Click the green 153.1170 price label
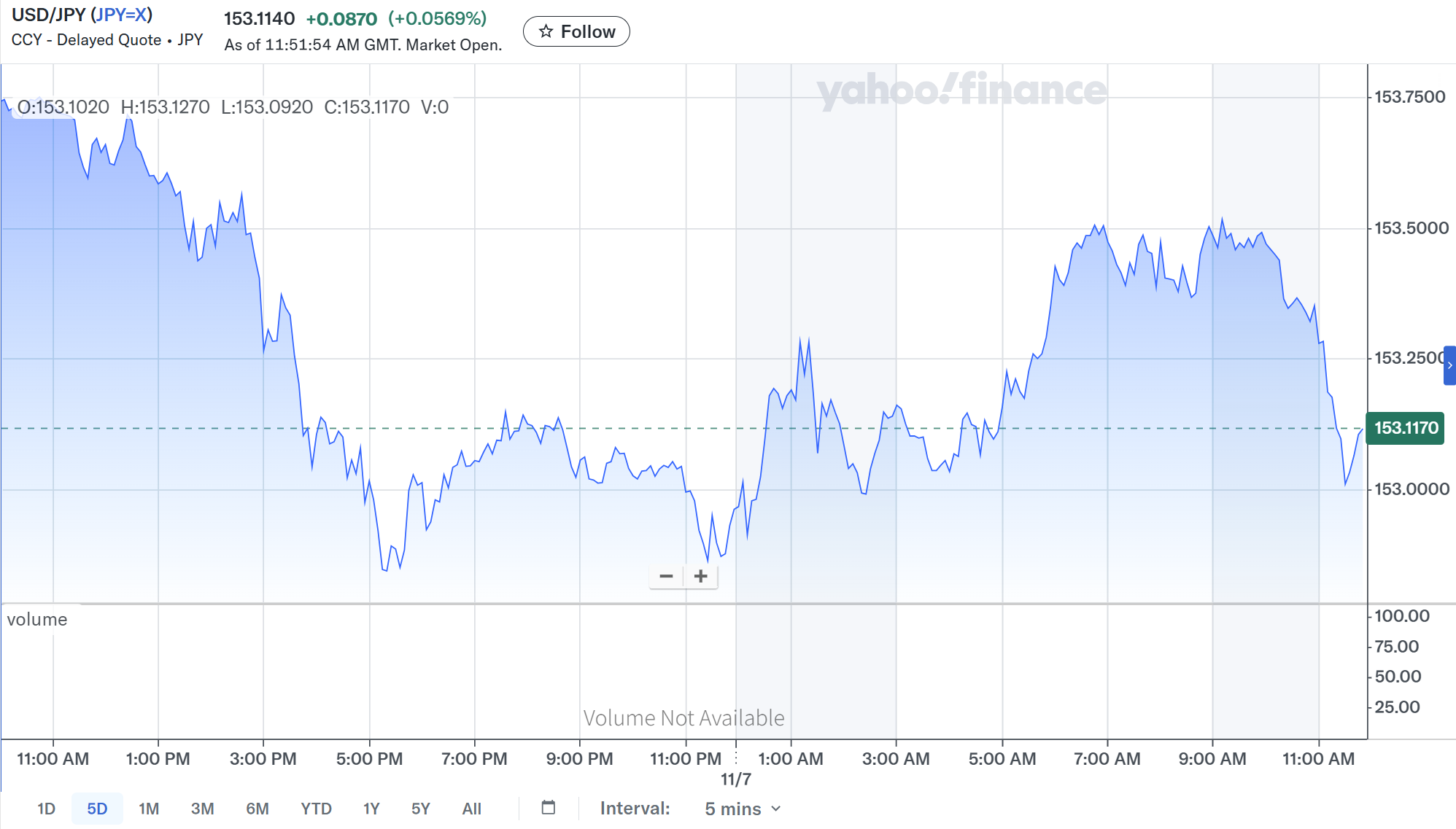The height and width of the screenshot is (829, 1456). 1405,428
